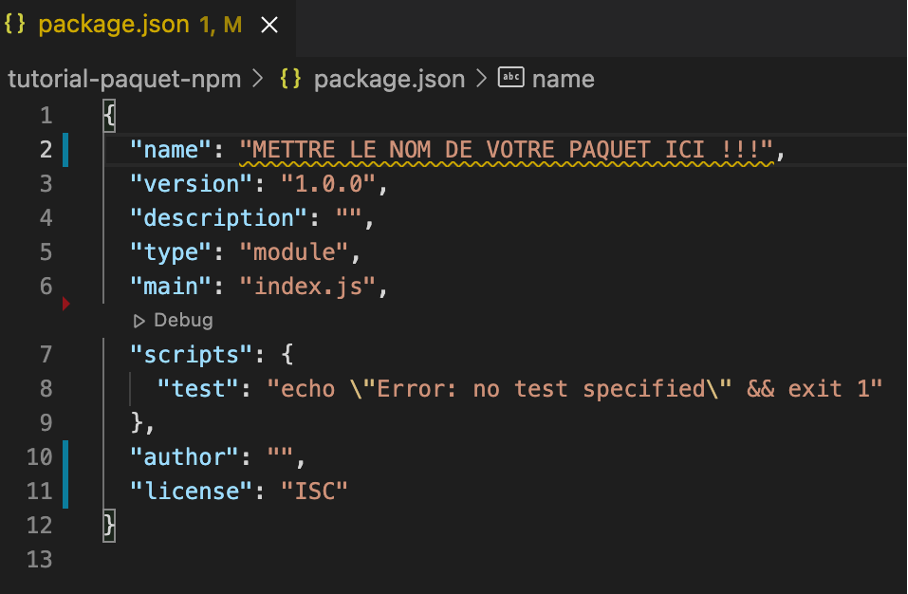Viewport: 908px width, 594px height.
Task: Click the modified-line indicator beside line 2
Action: point(64,149)
